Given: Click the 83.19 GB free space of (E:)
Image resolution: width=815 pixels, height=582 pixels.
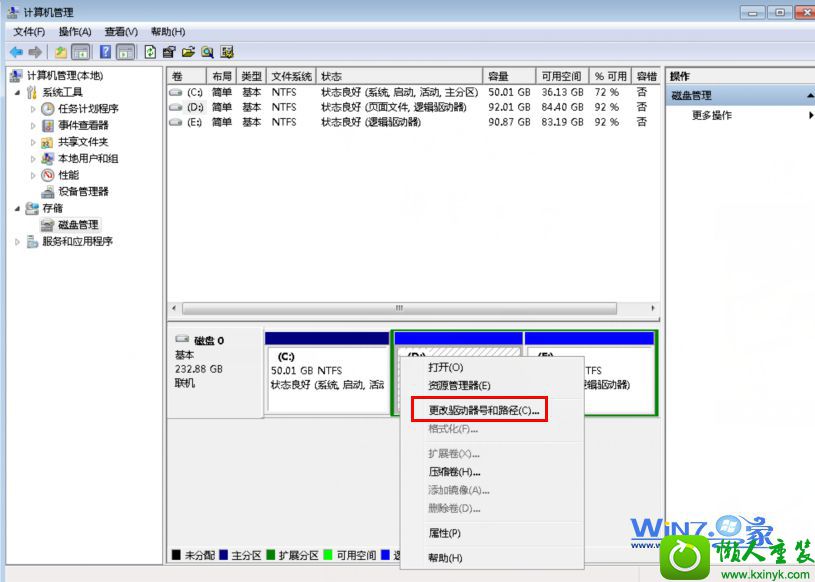Looking at the screenshot, I should point(562,122).
